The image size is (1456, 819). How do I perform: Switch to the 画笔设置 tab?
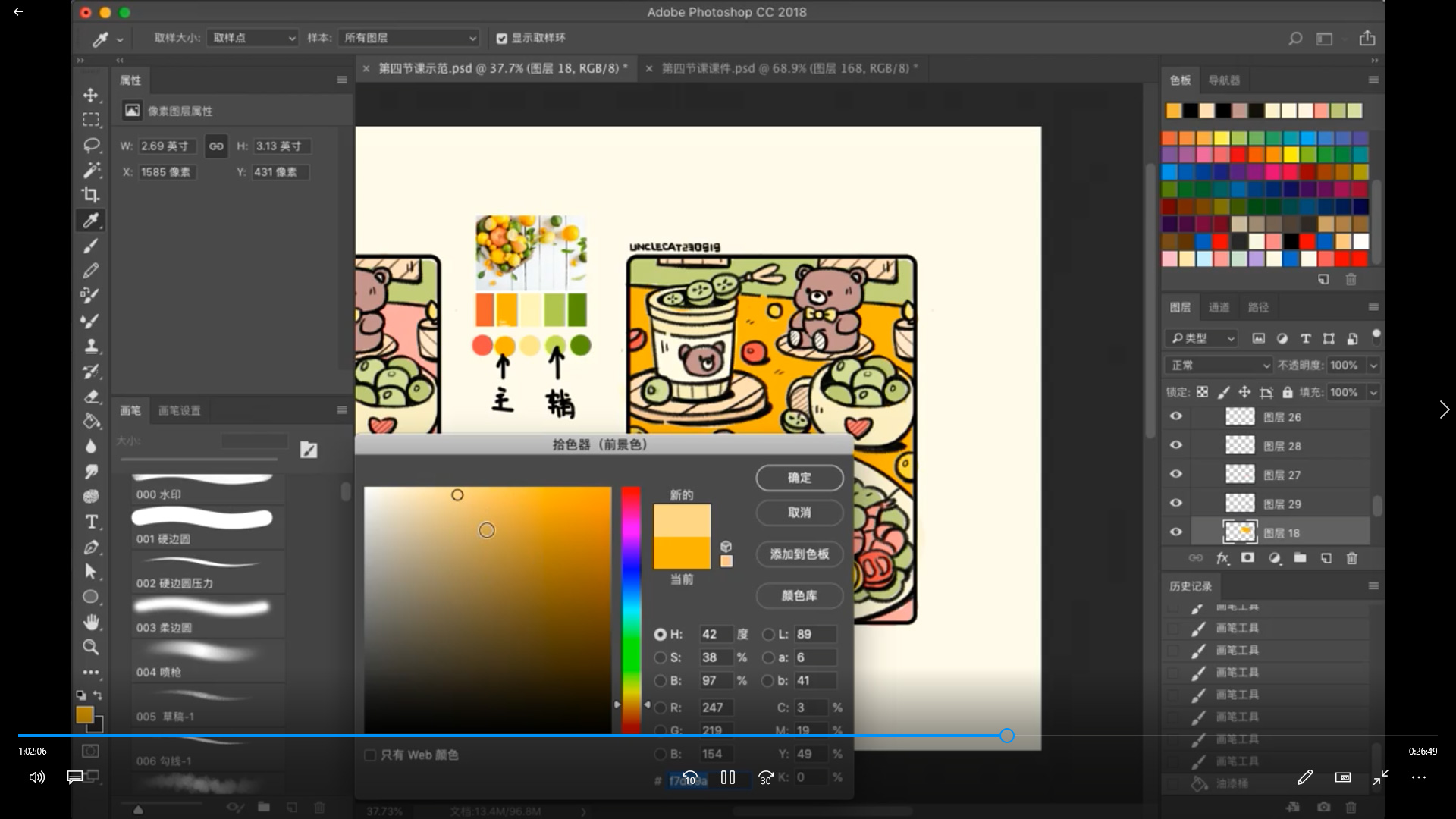pos(180,410)
